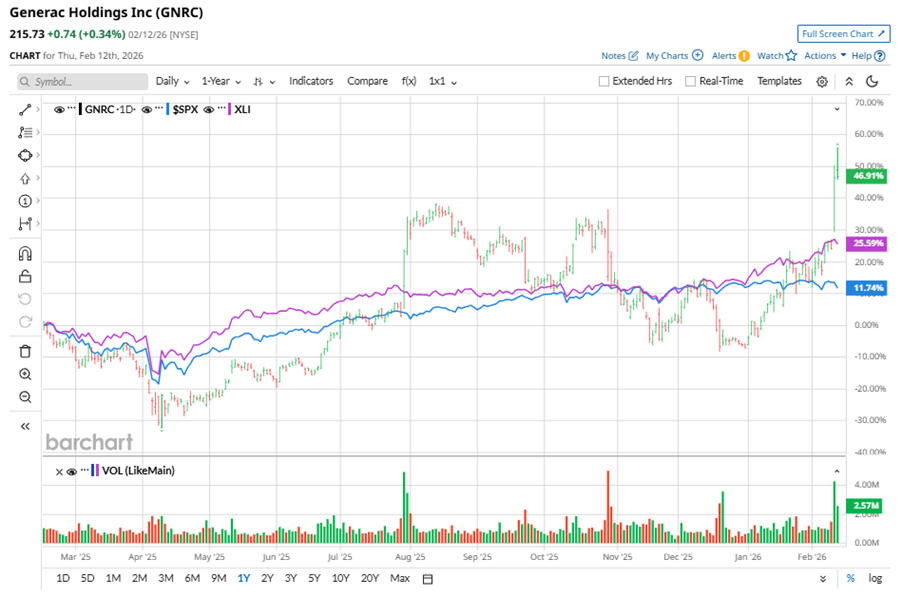The image size is (902, 597).
Task: Click the Alerts exclamation icon
Action: point(744,56)
